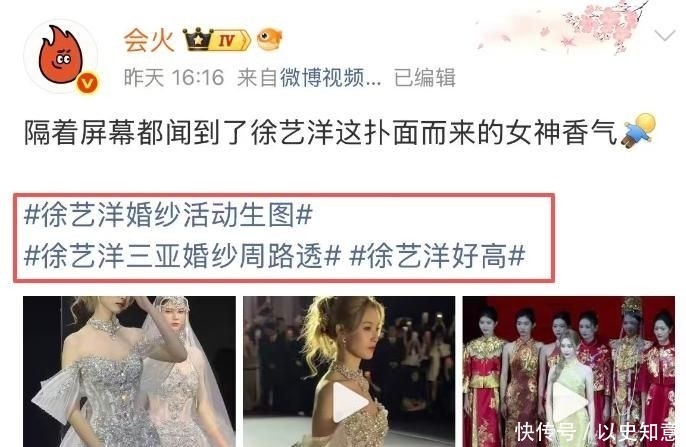686x447 pixels.
Task: Open the username 会火 profile
Action: click(x=149, y=40)
